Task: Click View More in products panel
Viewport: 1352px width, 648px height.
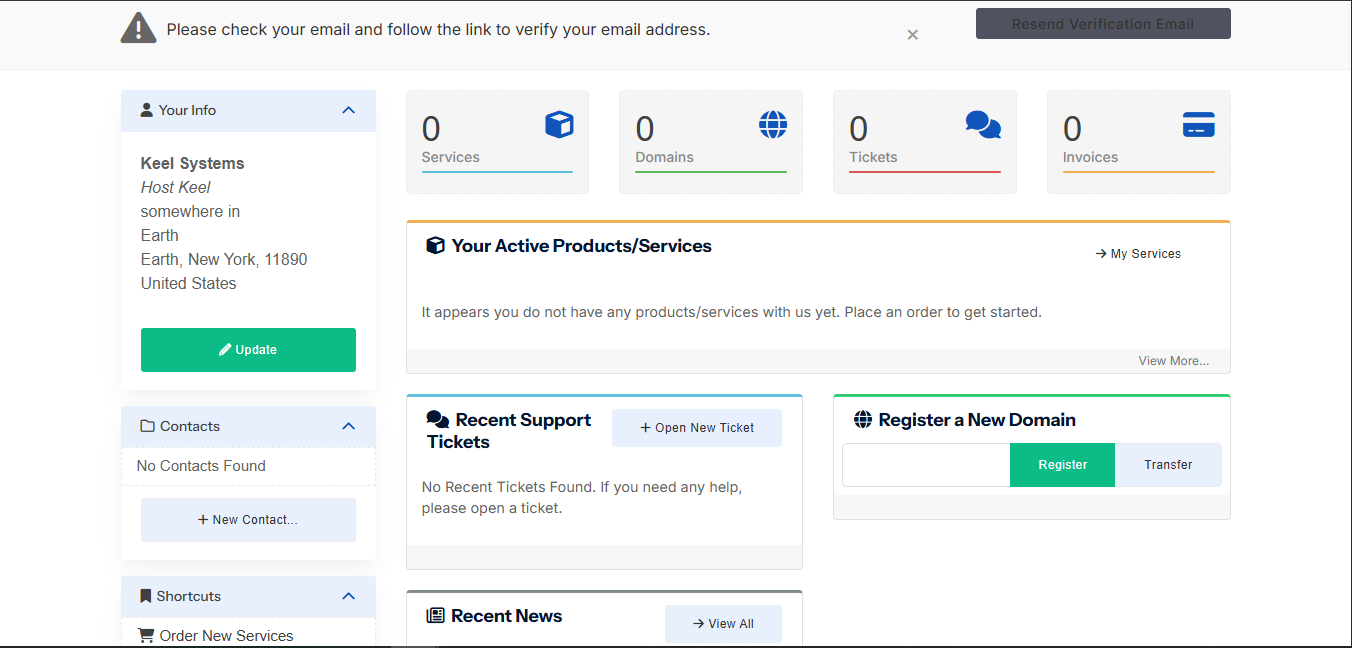Action: coord(1174,361)
